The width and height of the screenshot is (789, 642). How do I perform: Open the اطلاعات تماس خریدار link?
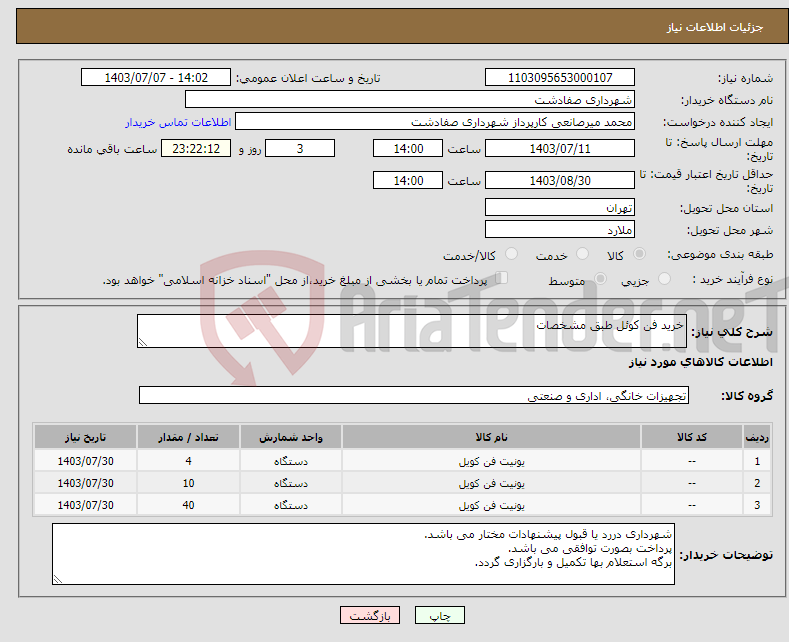click(178, 122)
